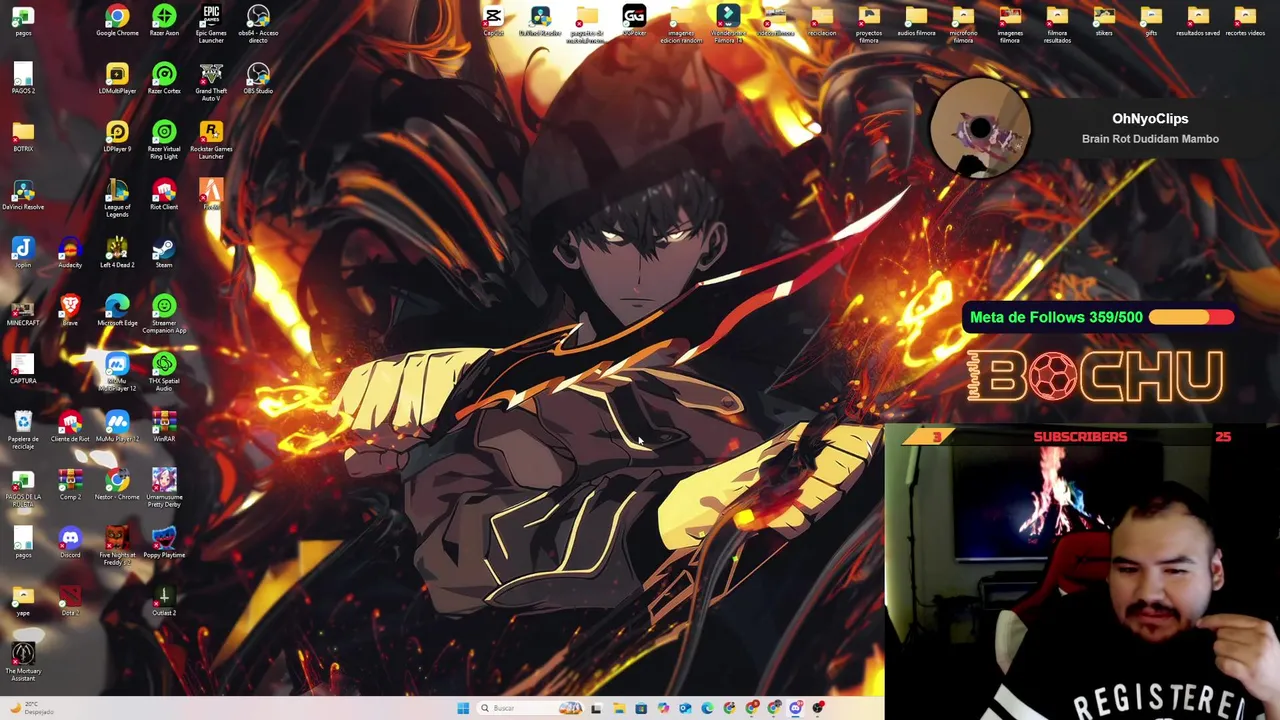Click the Brave browser shortcut
The image size is (1280, 720).
pyautogui.click(x=70, y=311)
